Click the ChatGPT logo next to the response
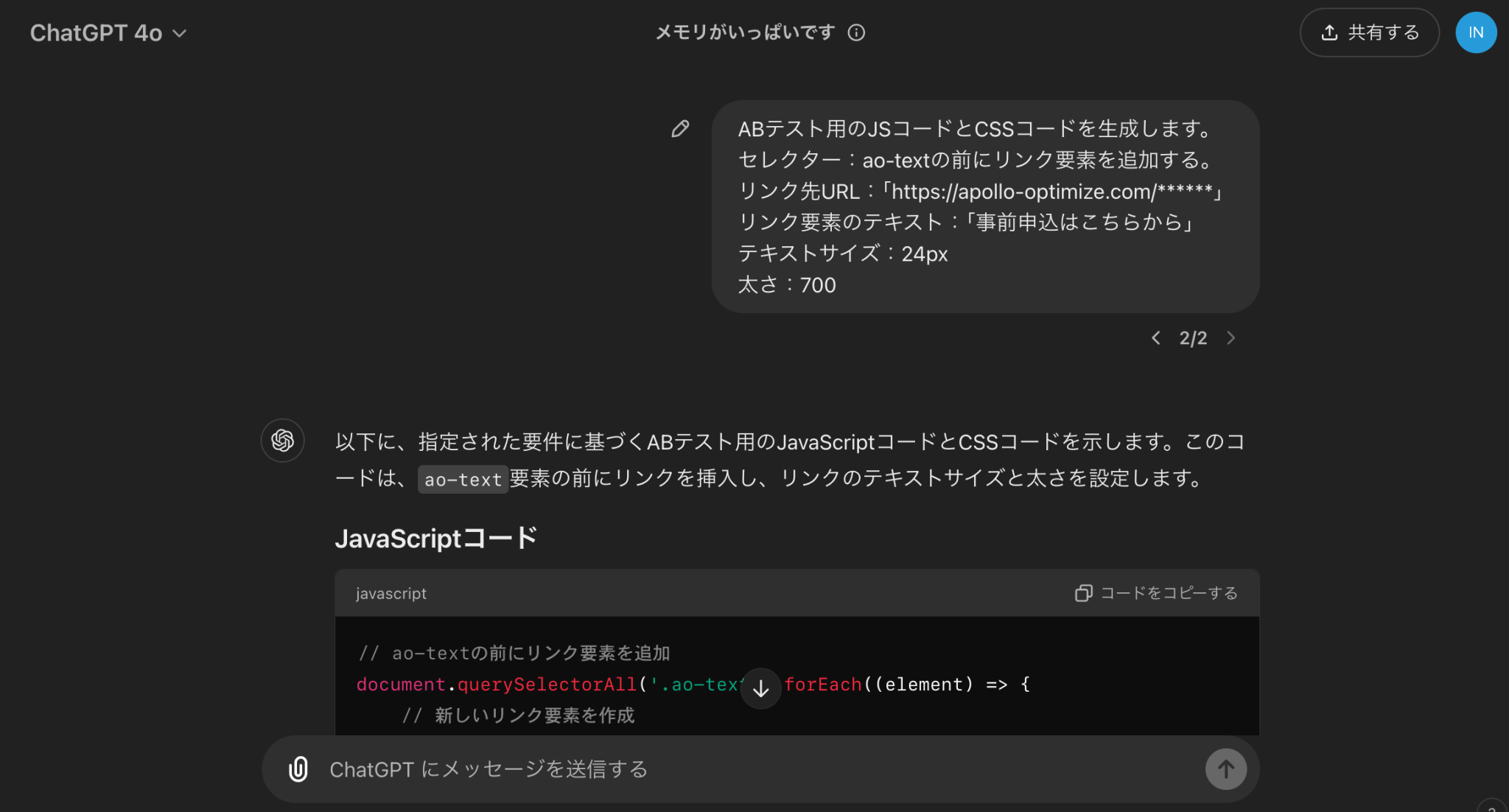The height and width of the screenshot is (812, 1509). [x=282, y=440]
